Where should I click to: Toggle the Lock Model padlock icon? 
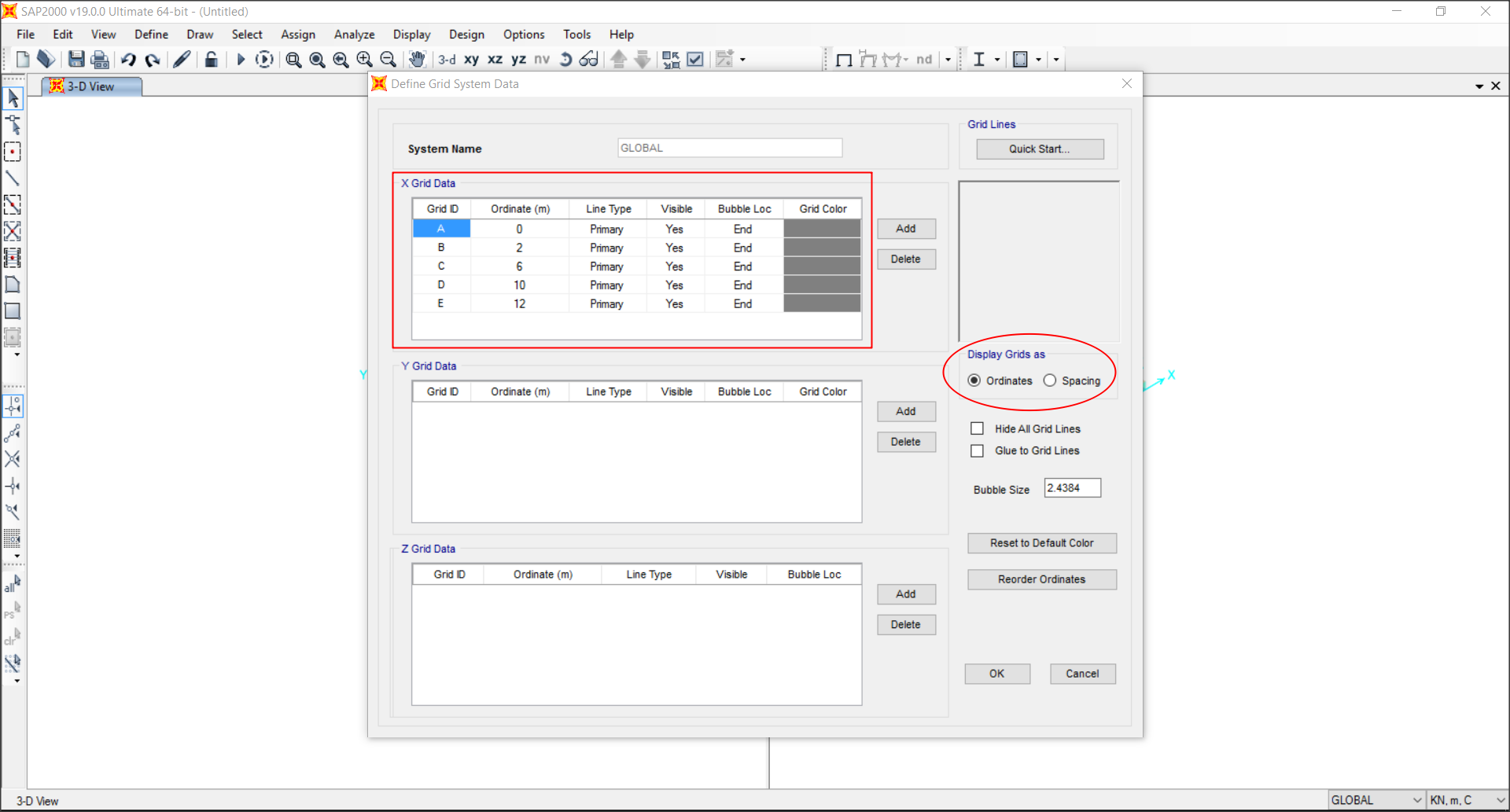click(x=211, y=59)
